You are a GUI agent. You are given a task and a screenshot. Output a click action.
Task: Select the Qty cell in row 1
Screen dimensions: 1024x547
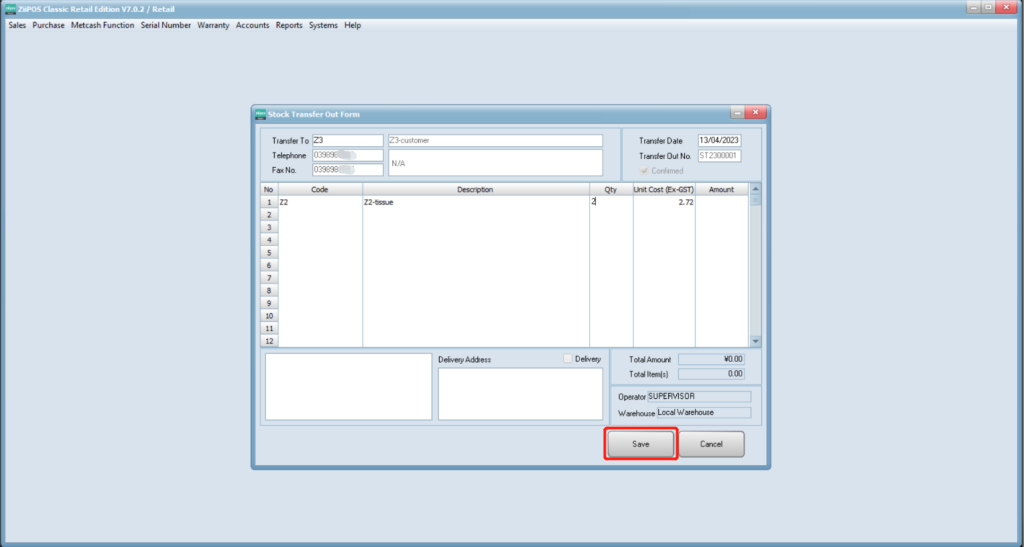point(610,202)
